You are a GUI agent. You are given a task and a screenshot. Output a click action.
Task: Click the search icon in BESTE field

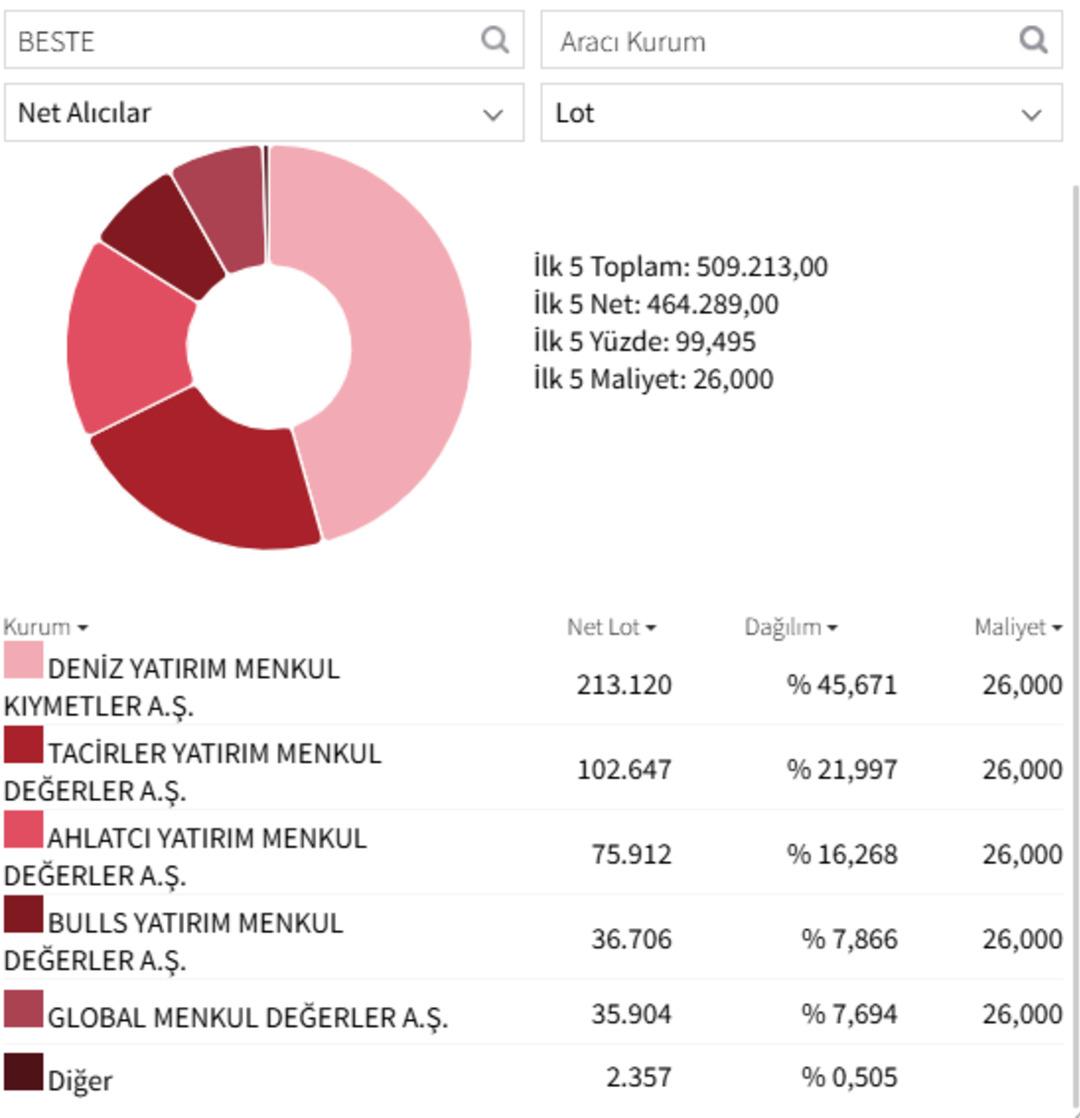pyautogui.click(x=494, y=40)
